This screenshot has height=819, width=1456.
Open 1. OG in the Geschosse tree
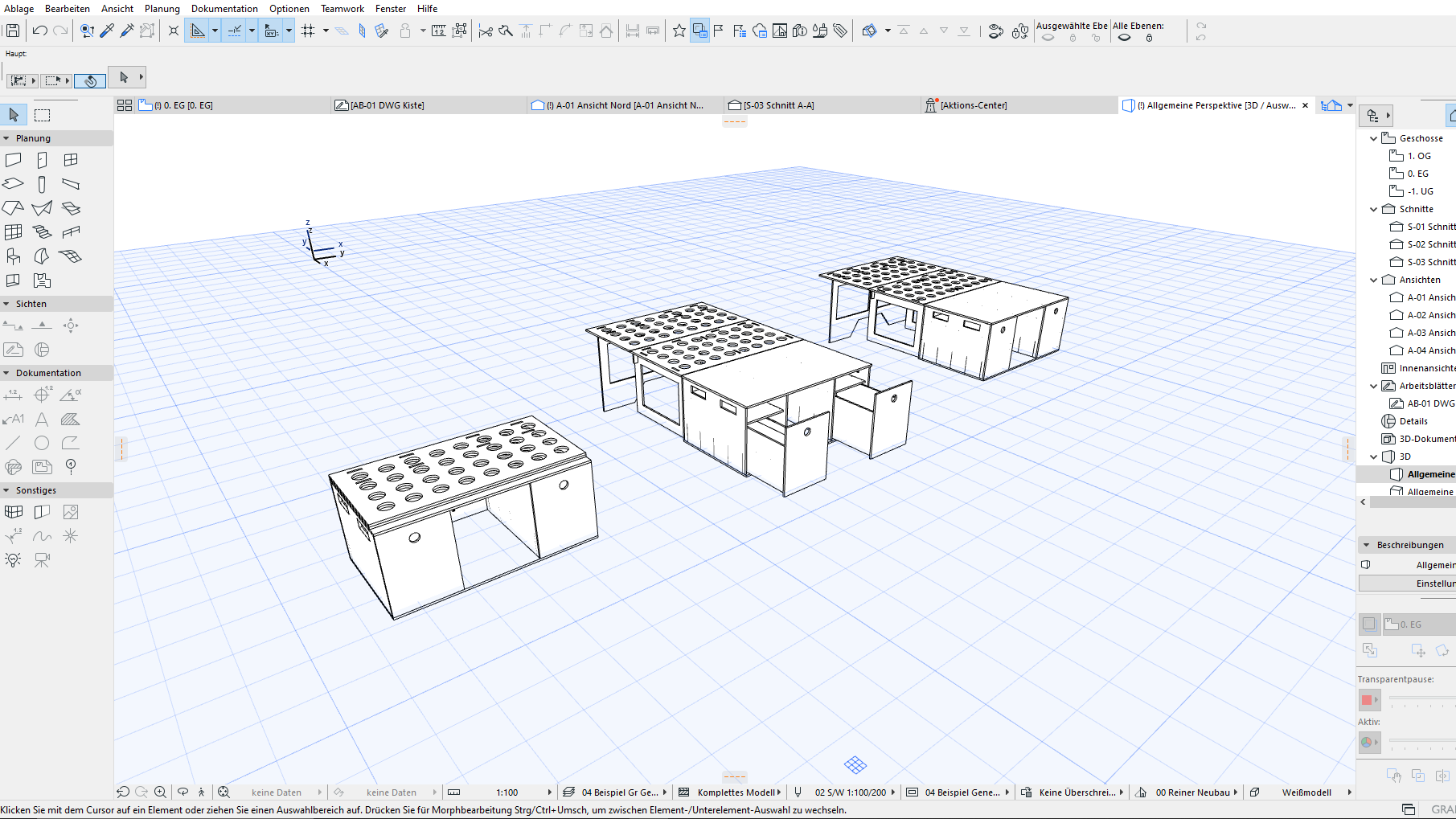coord(1419,156)
